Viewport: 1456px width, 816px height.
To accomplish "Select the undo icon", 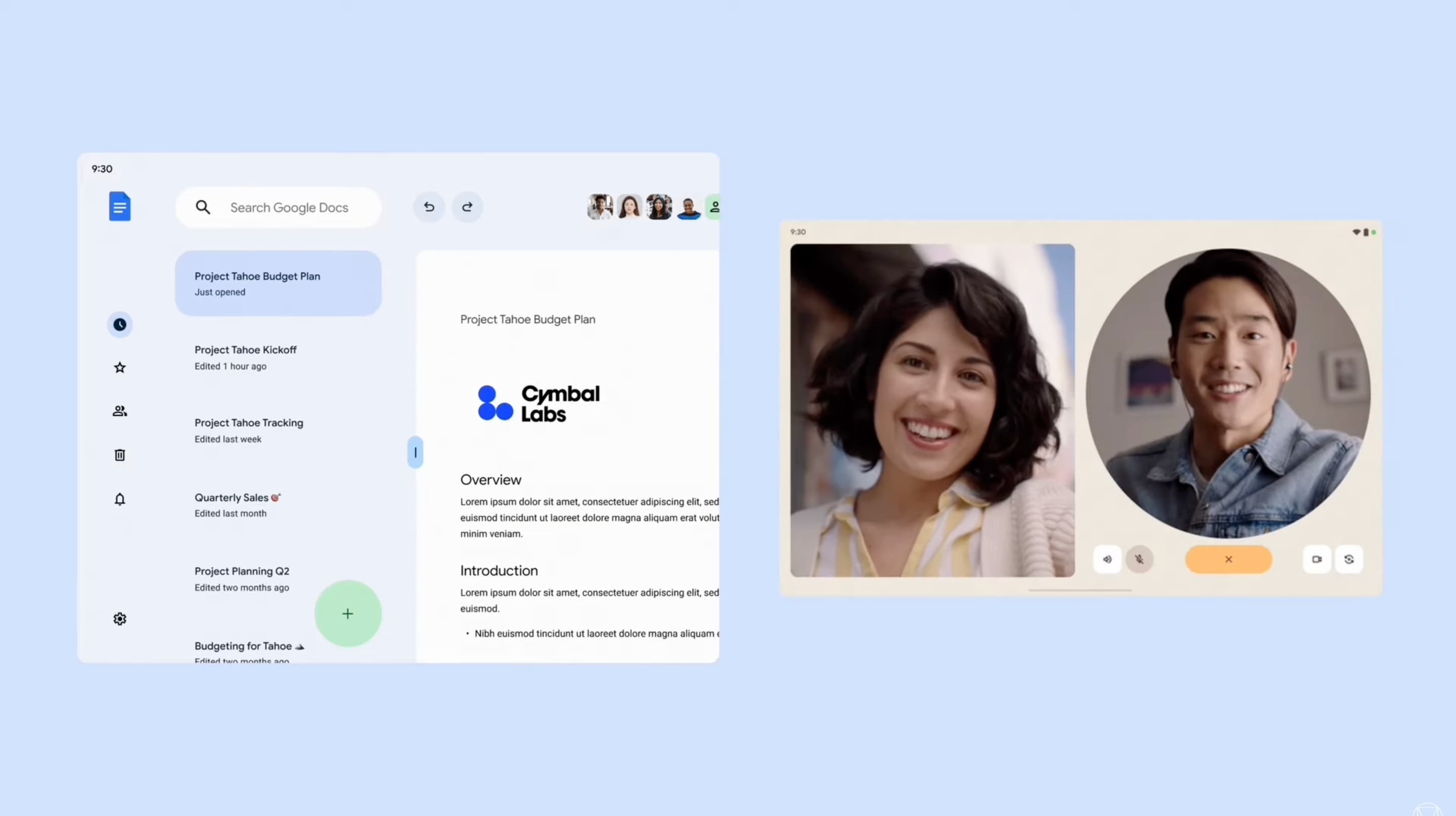I will click(428, 207).
